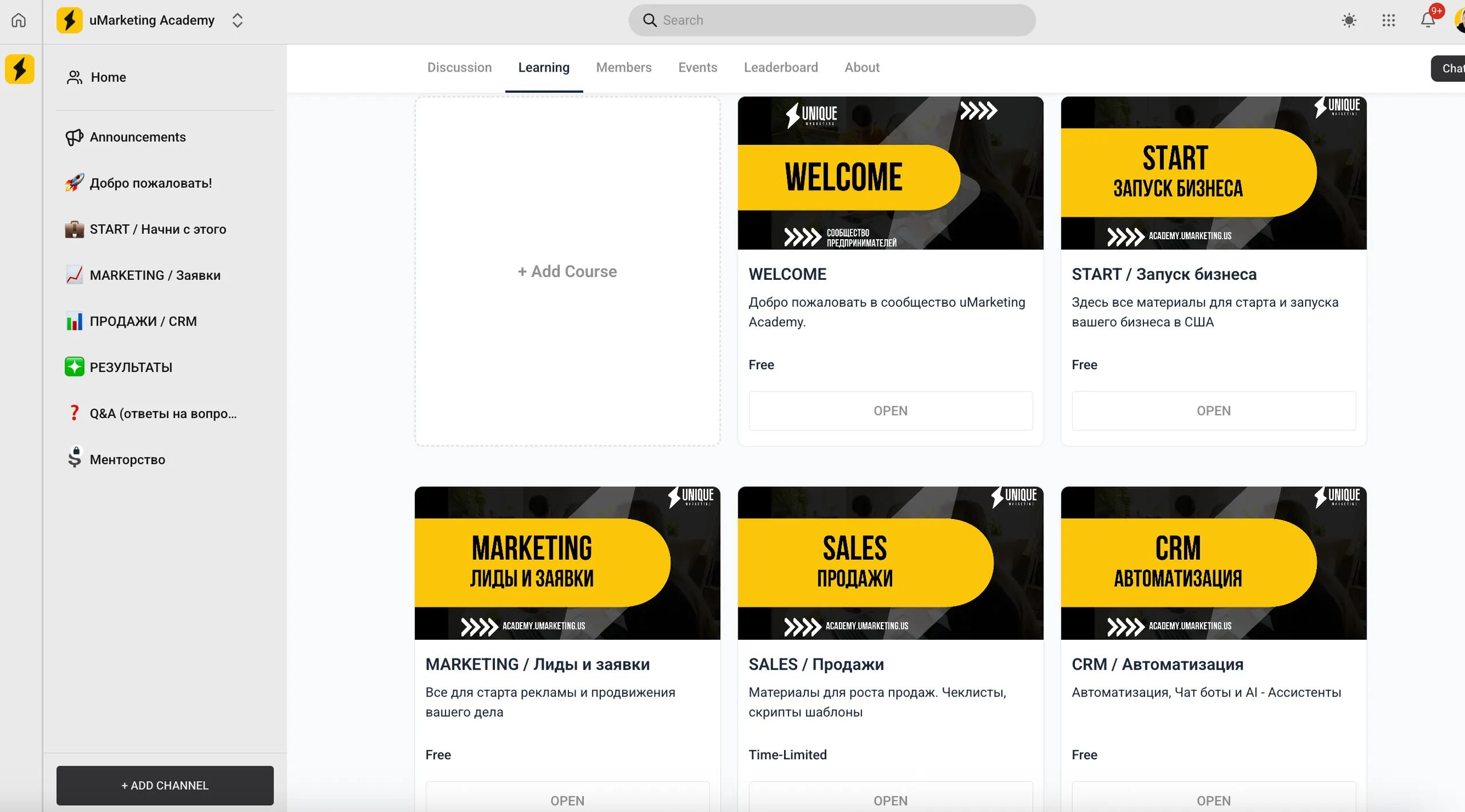Switch to the Leaderboard tab
Viewport: 1465px width, 812px height.
click(781, 68)
